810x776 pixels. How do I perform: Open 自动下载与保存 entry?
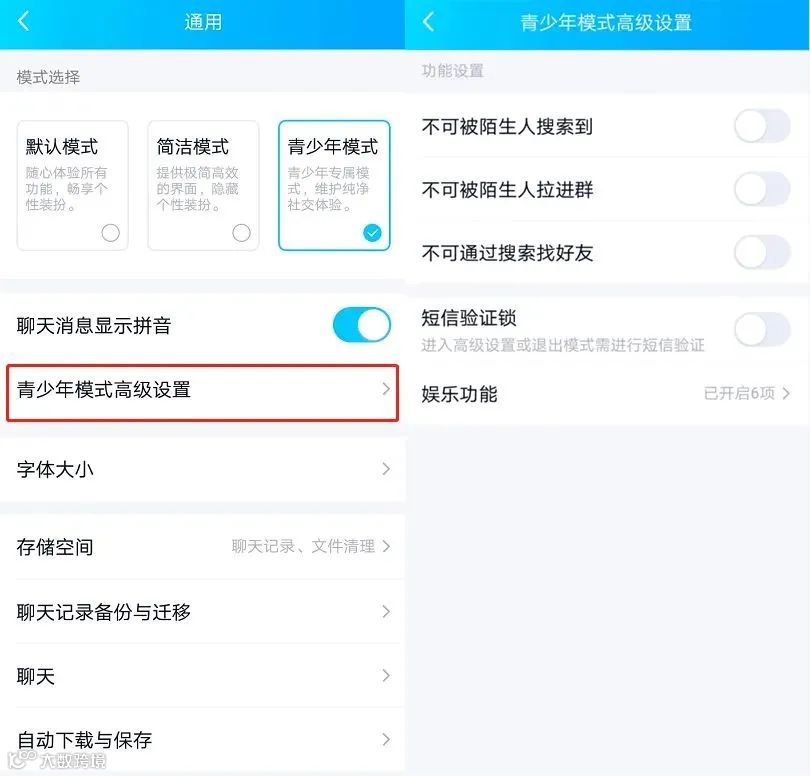pyautogui.click(x=202, y=740)
